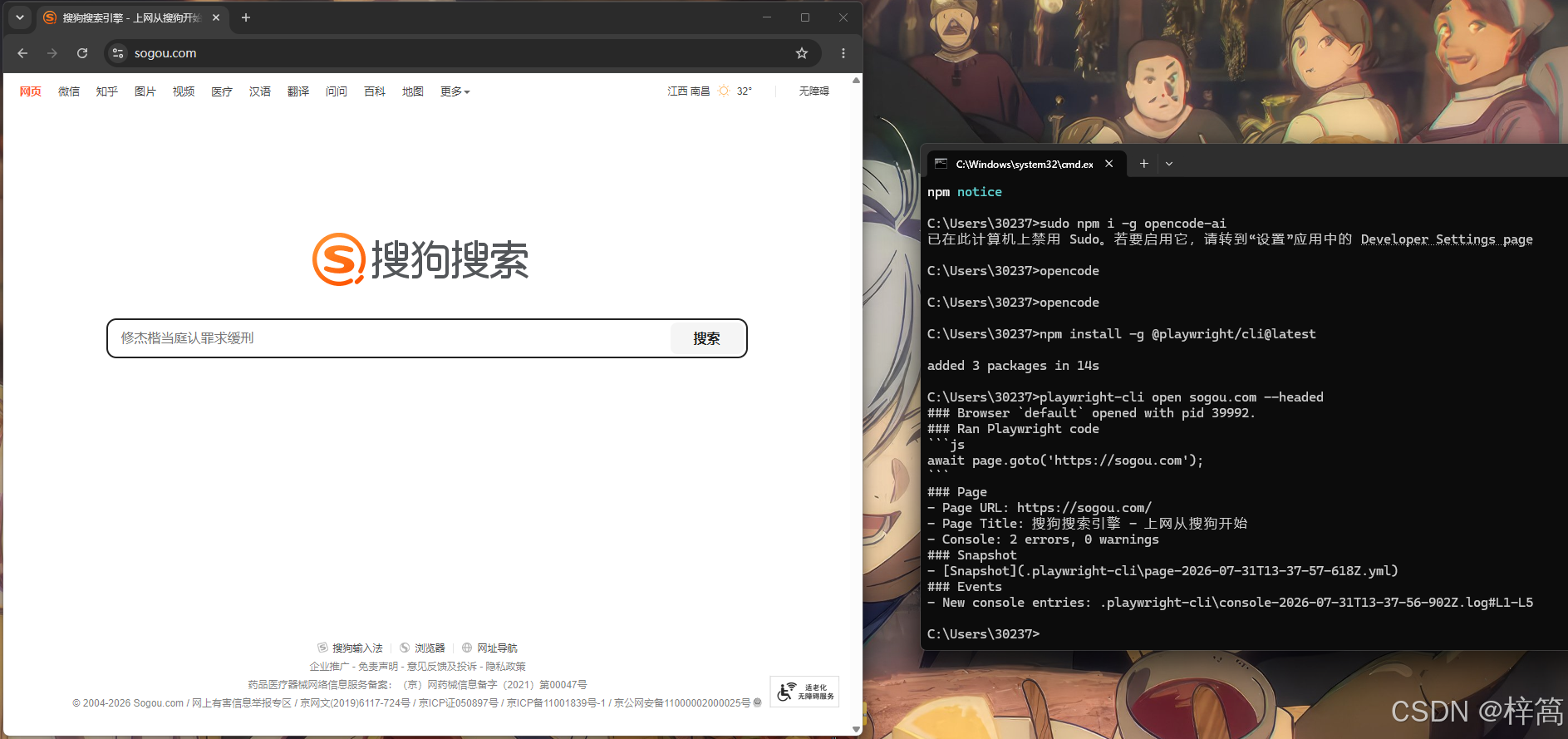Image resolution: width=1568 pixels, height=739 pixels.
Task: Open the Chrome tab search dropdown
Action: 20,17
